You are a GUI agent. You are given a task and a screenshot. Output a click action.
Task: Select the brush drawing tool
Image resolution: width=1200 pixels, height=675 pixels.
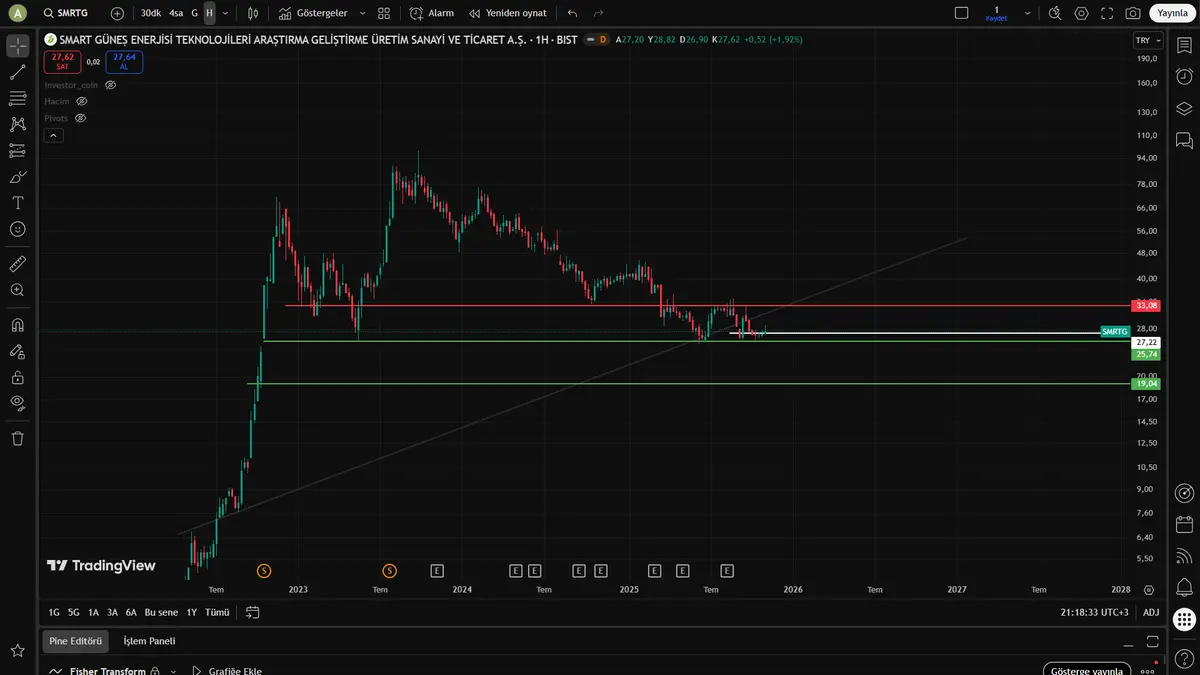18,176
